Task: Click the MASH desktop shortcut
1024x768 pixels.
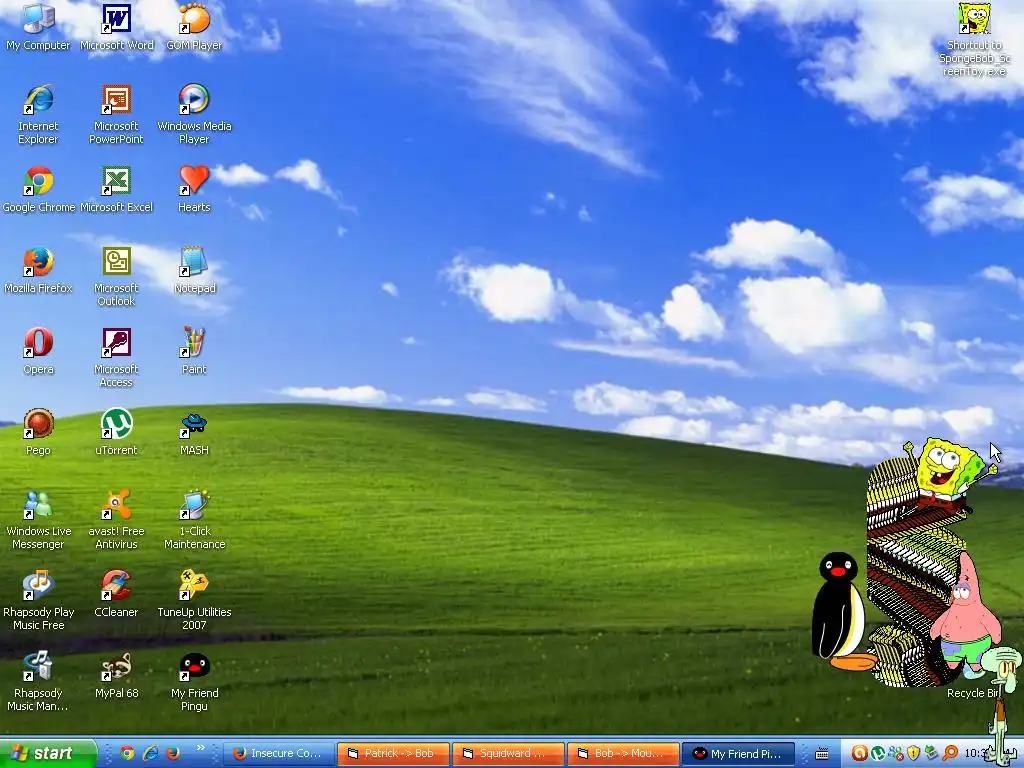Action: 194,432
